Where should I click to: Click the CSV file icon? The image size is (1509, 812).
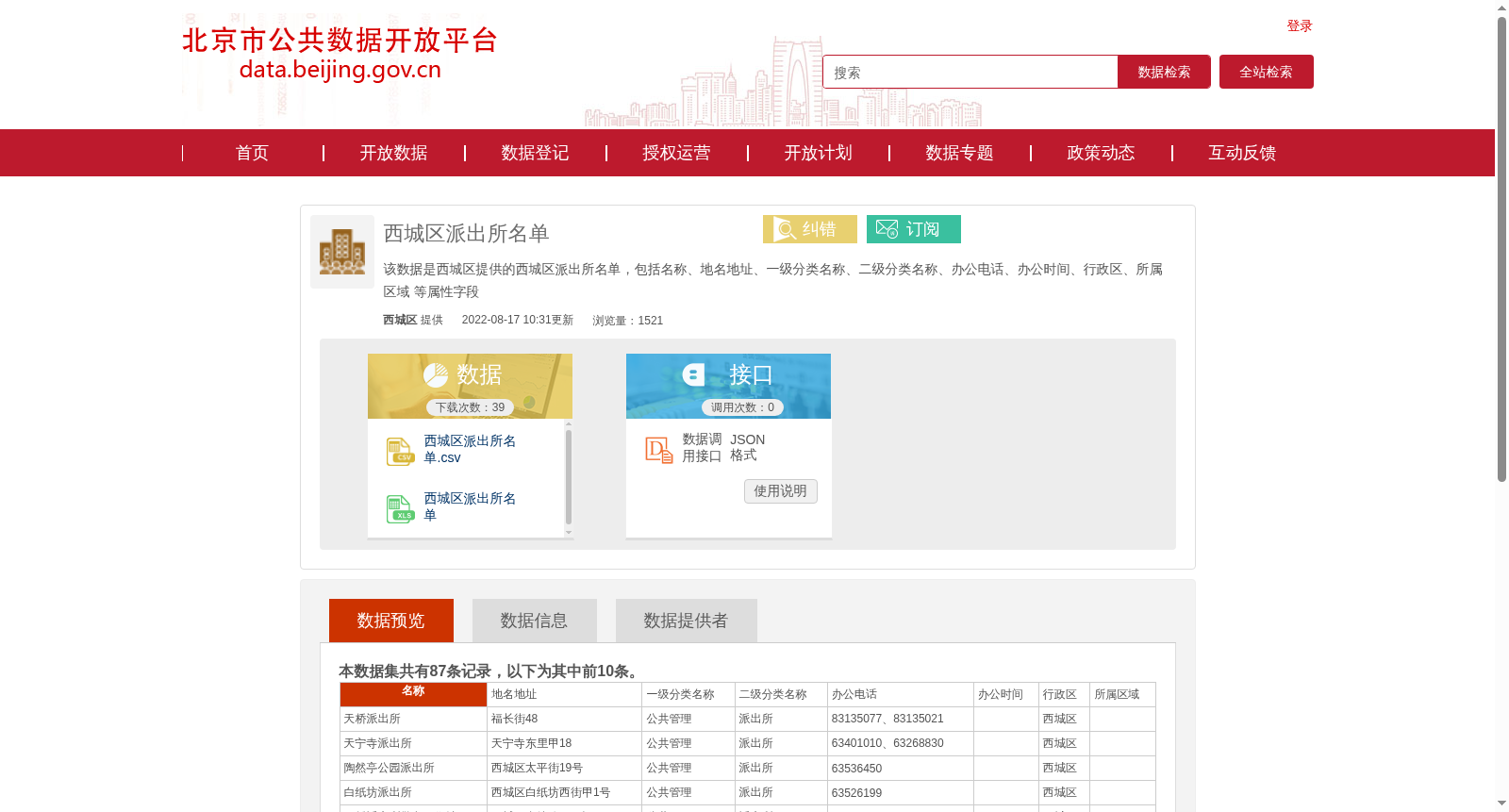pyautogui.click(x=400, y=451)
